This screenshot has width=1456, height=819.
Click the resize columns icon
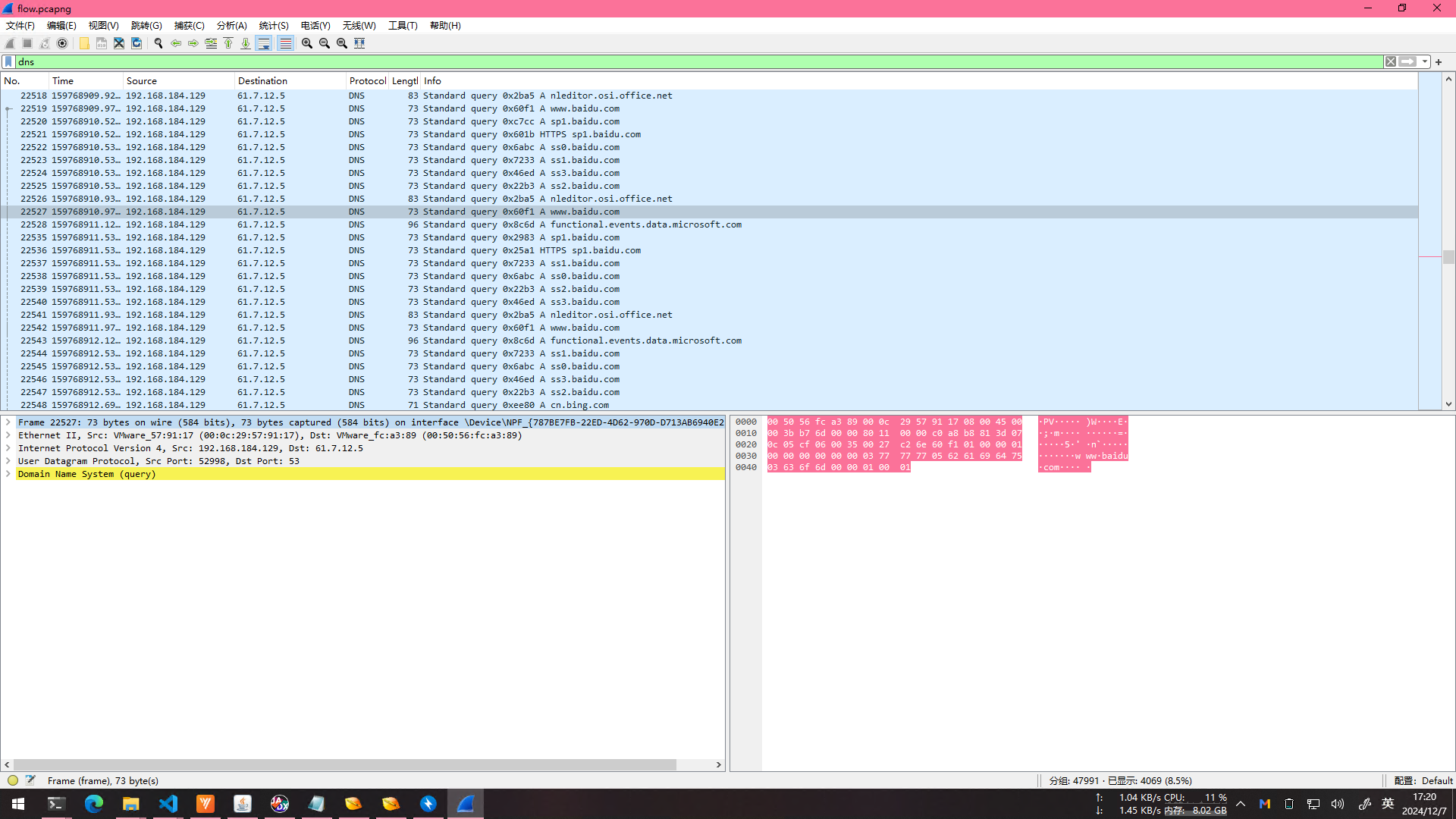(359, 43)
